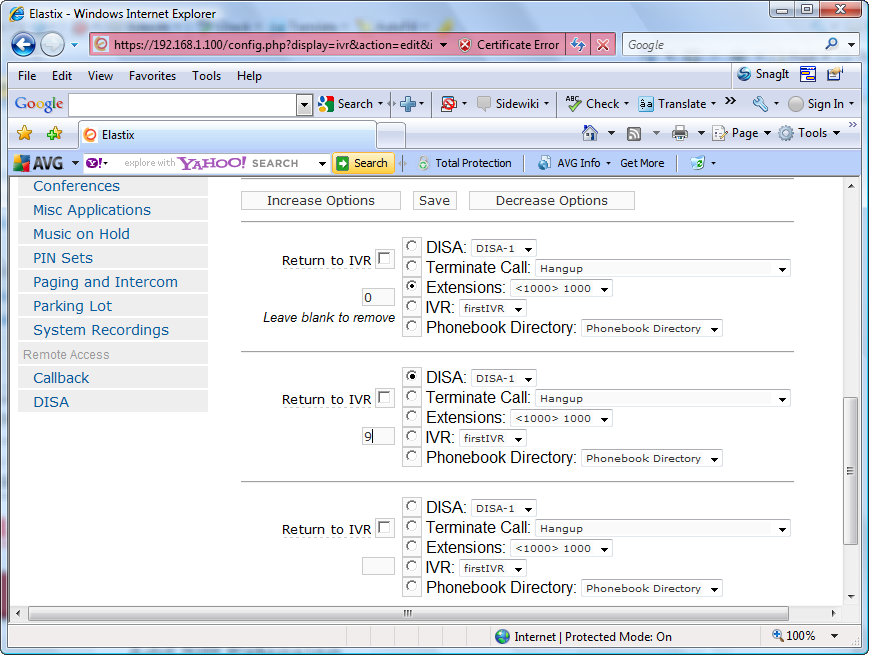Click the Home page icon
This screenshot has height=655, width=869.
click(591, 133)
